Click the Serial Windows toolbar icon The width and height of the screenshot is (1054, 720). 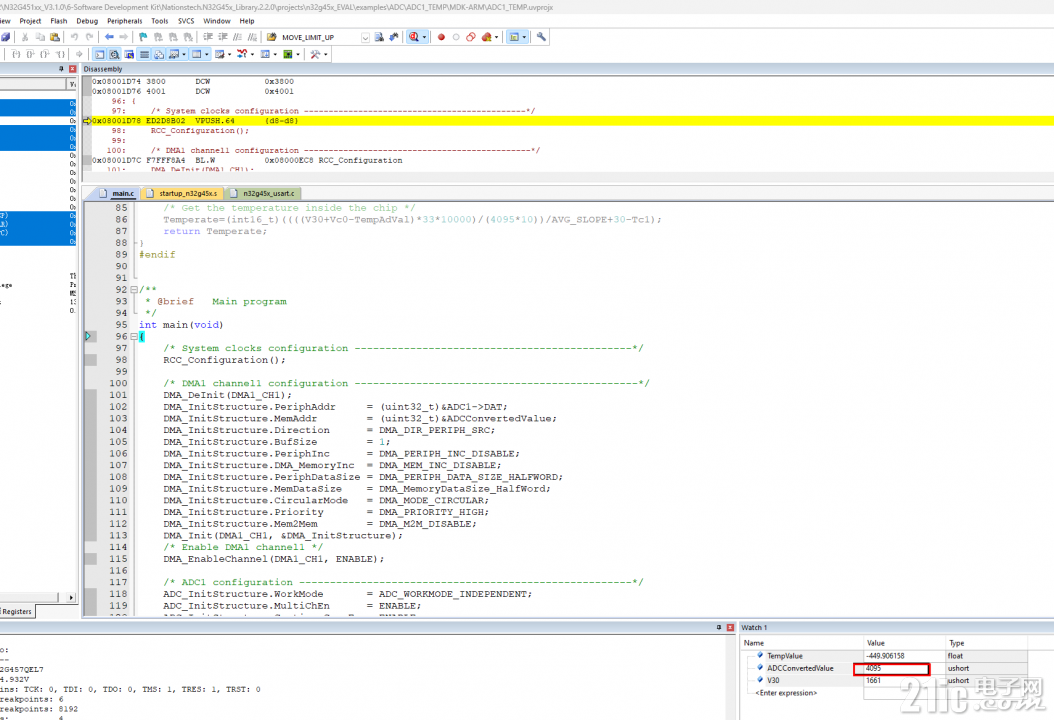pyautogui.click(x=219, y=54)
